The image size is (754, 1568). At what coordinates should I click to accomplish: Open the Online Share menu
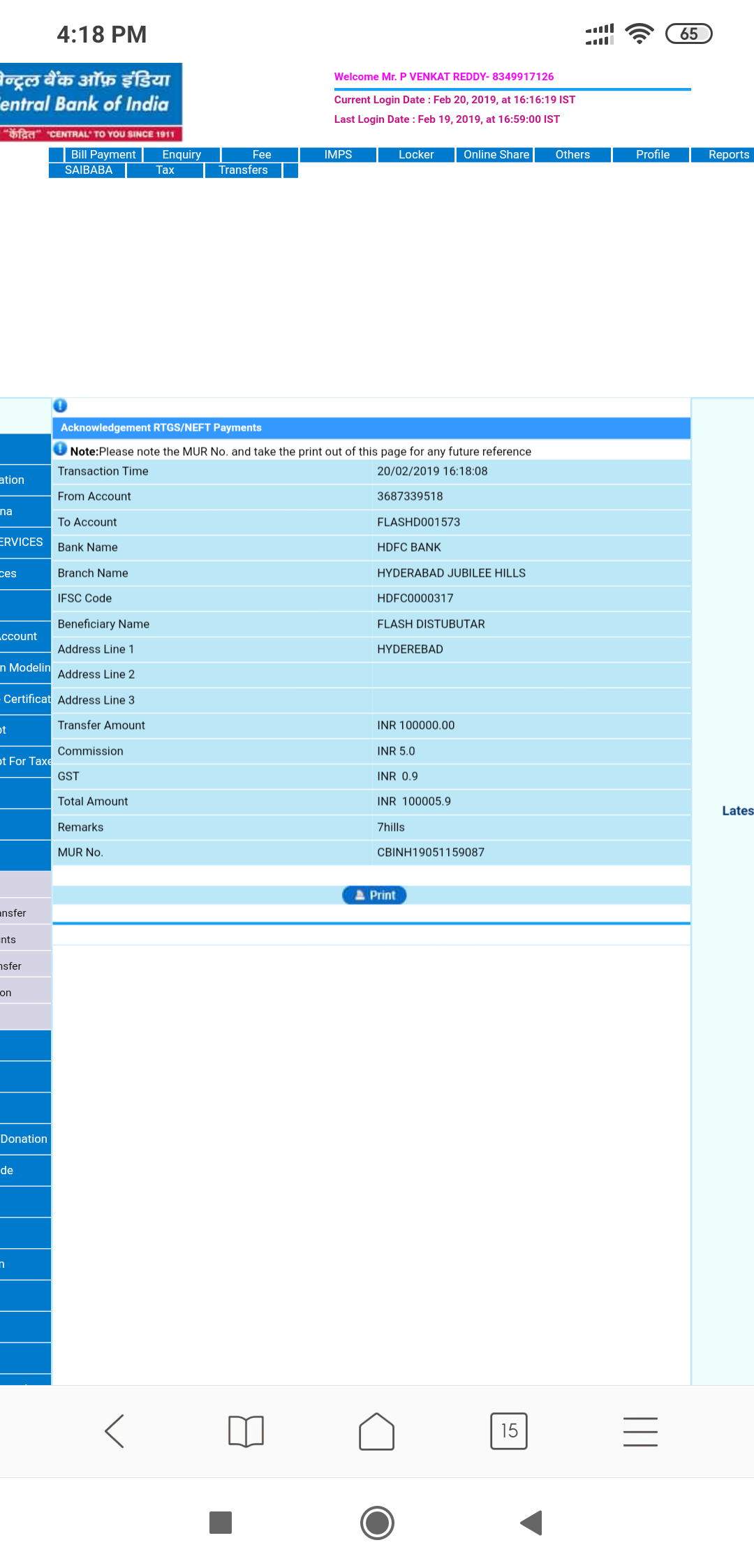pyautogui.click(x=496, y=154)
